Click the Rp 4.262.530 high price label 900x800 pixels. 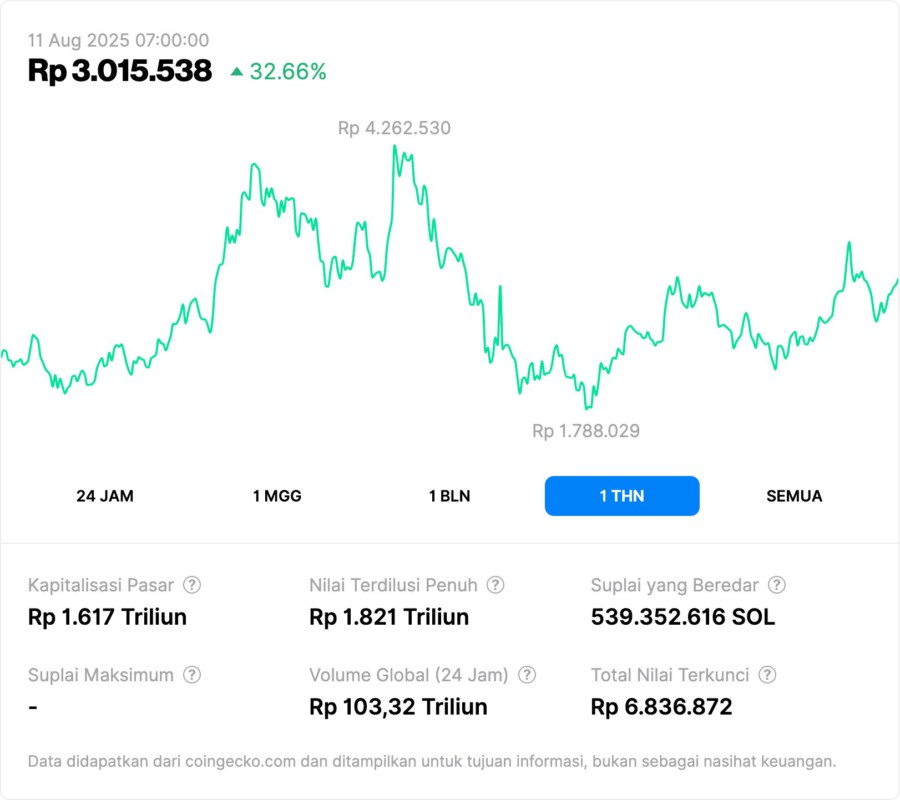pos(394,128)
